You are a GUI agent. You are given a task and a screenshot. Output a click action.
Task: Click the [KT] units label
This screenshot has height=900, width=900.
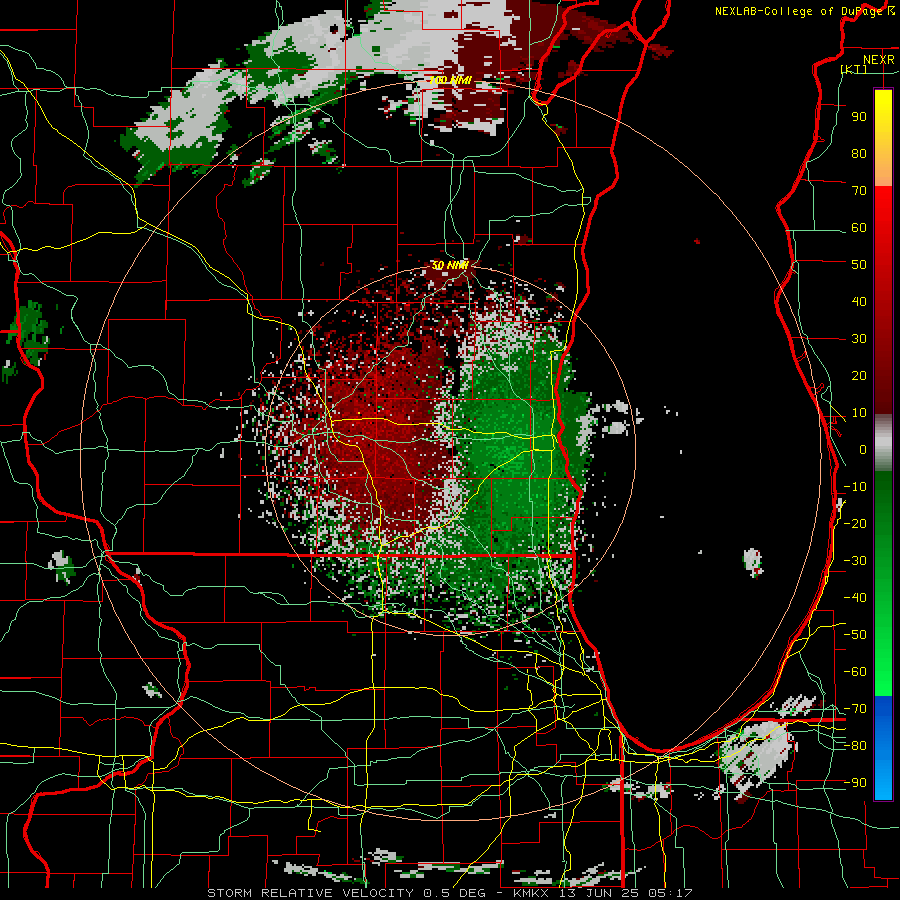point(854,69)
